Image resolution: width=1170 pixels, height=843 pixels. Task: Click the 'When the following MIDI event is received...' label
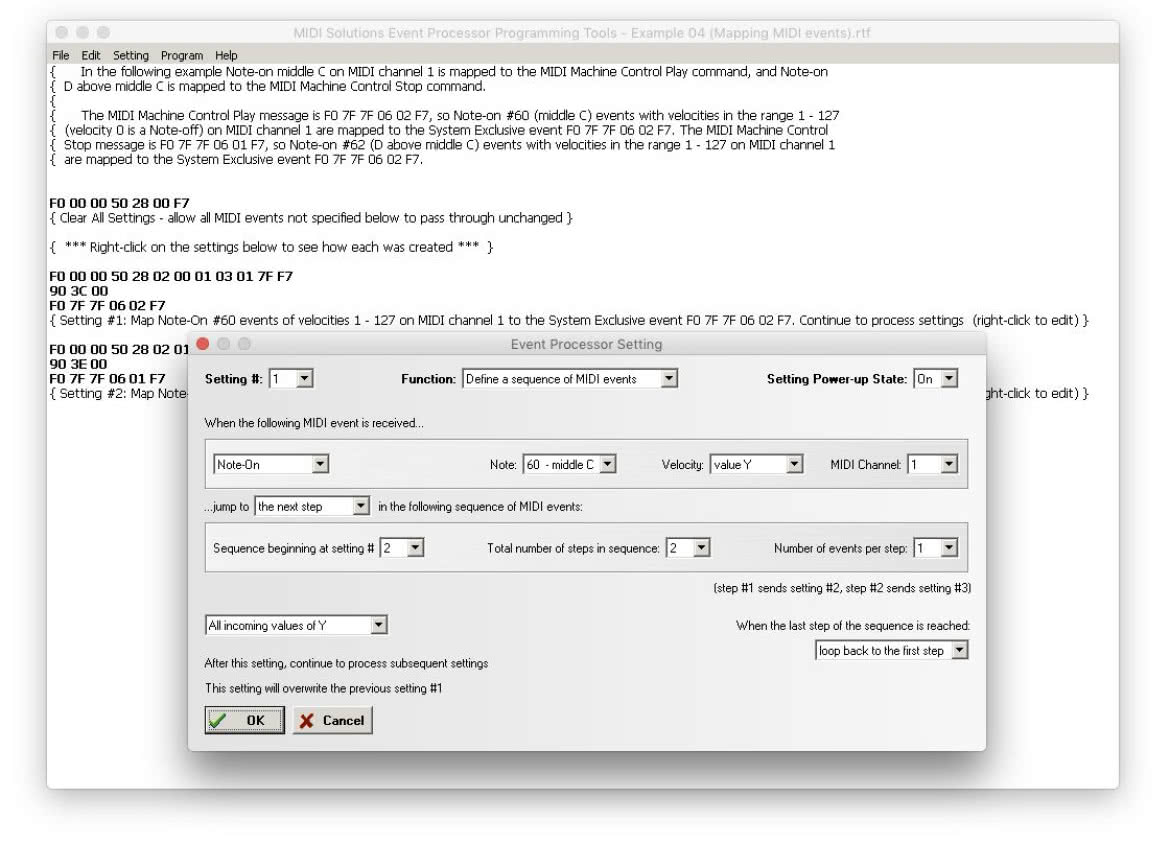[314, 423]
